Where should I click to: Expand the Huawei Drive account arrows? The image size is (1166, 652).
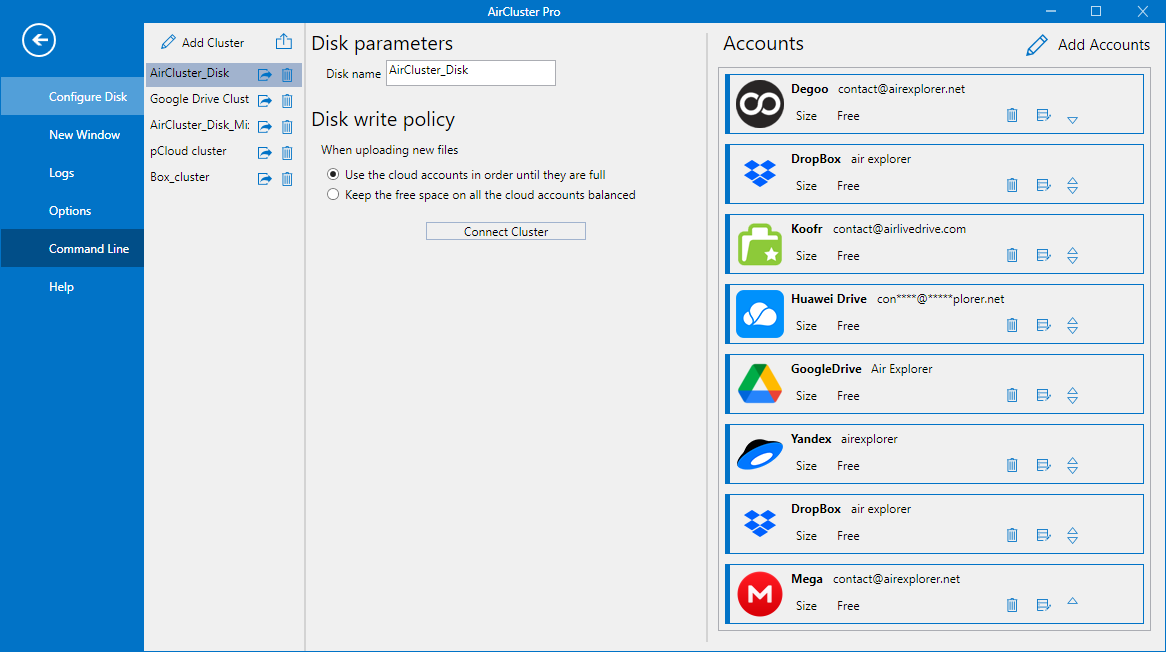click(1072, 325)
